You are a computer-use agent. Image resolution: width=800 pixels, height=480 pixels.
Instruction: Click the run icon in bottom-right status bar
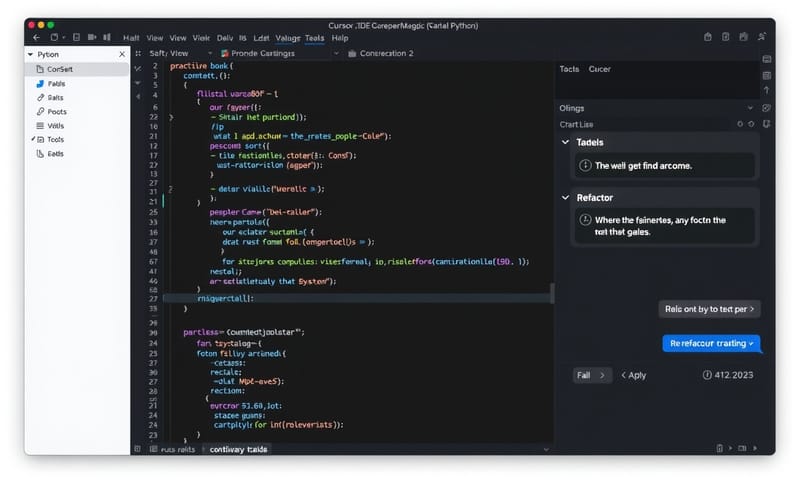click(x=755, y=448)
